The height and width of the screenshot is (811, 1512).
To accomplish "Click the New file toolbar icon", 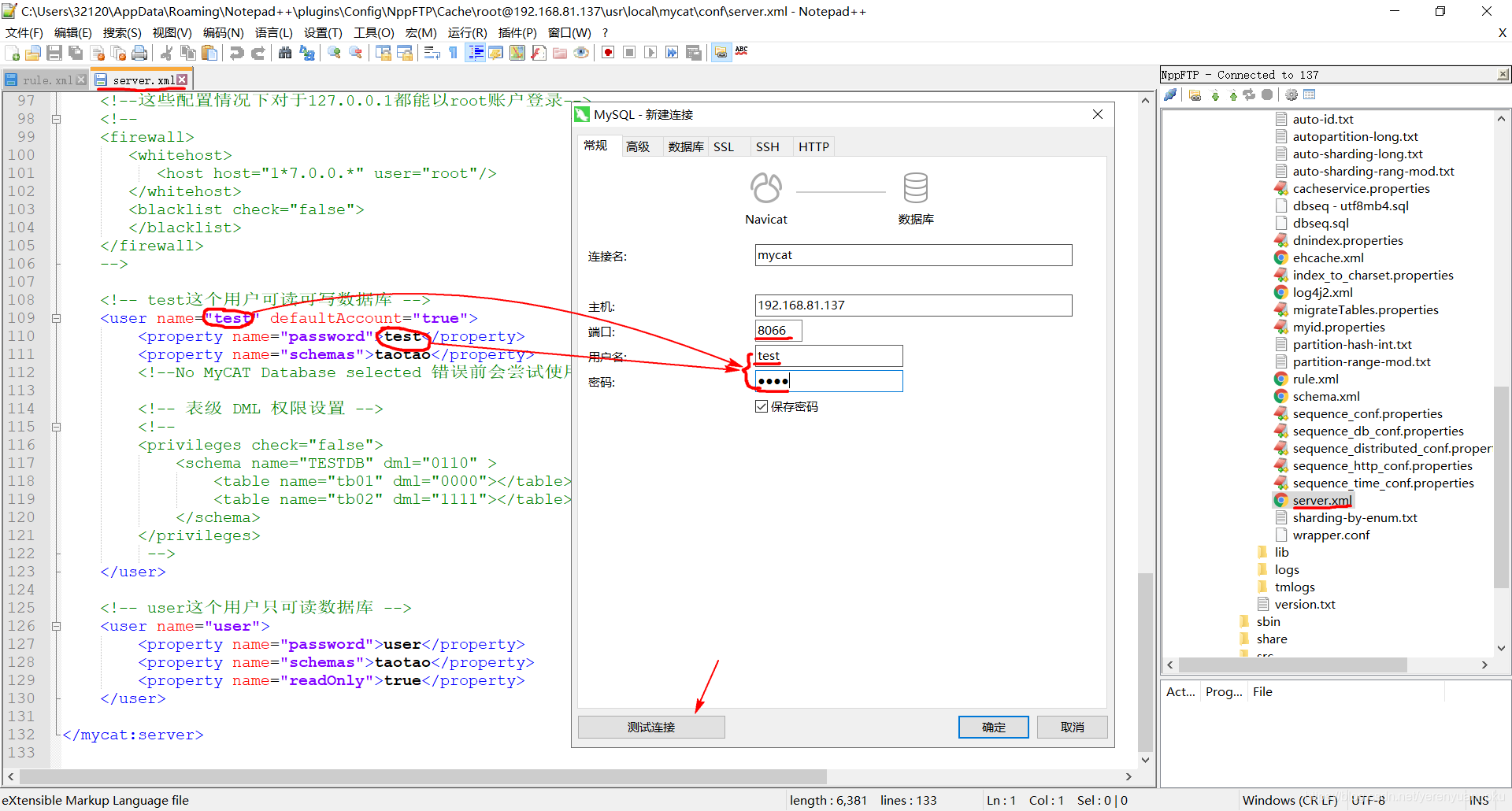I will [x=13, y=53].
